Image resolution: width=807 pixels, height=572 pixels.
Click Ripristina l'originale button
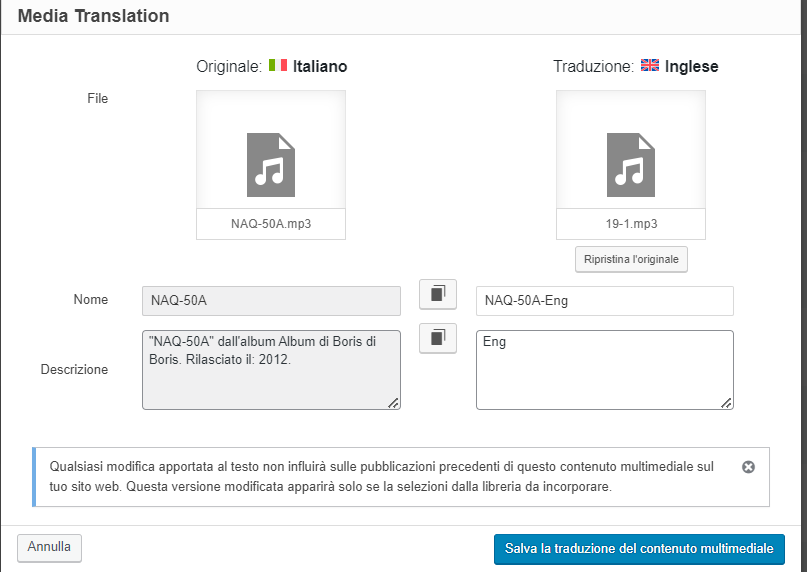(x=631, y=259)
